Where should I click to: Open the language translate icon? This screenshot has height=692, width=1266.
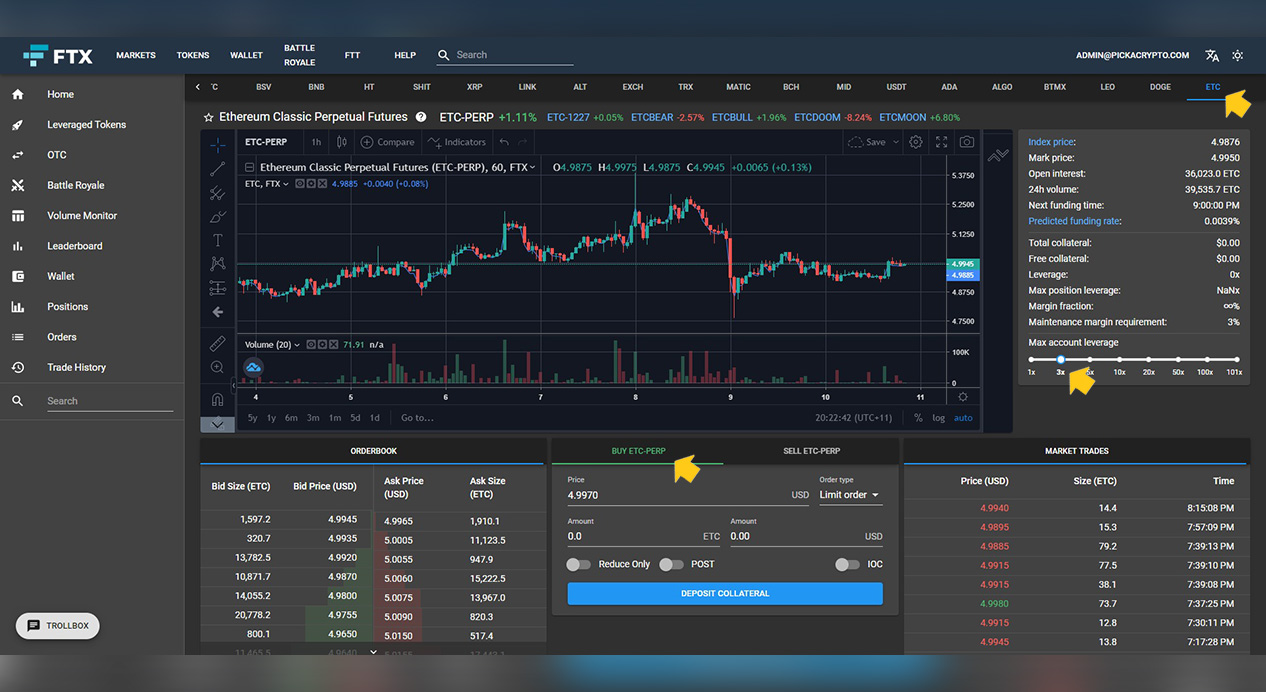pos(1212,55)
